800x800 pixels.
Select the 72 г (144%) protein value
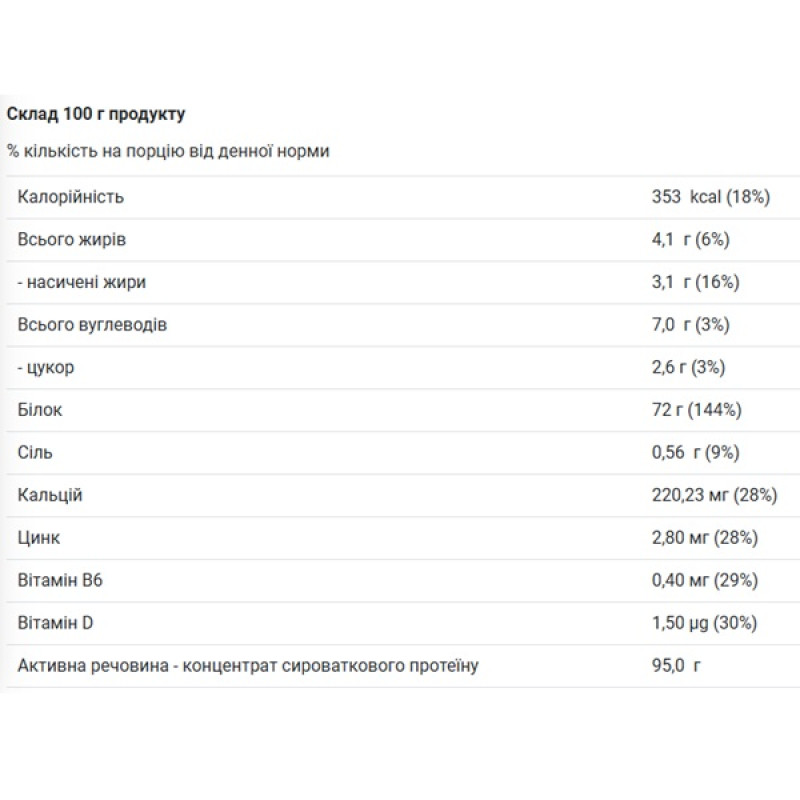click(696, 410)
